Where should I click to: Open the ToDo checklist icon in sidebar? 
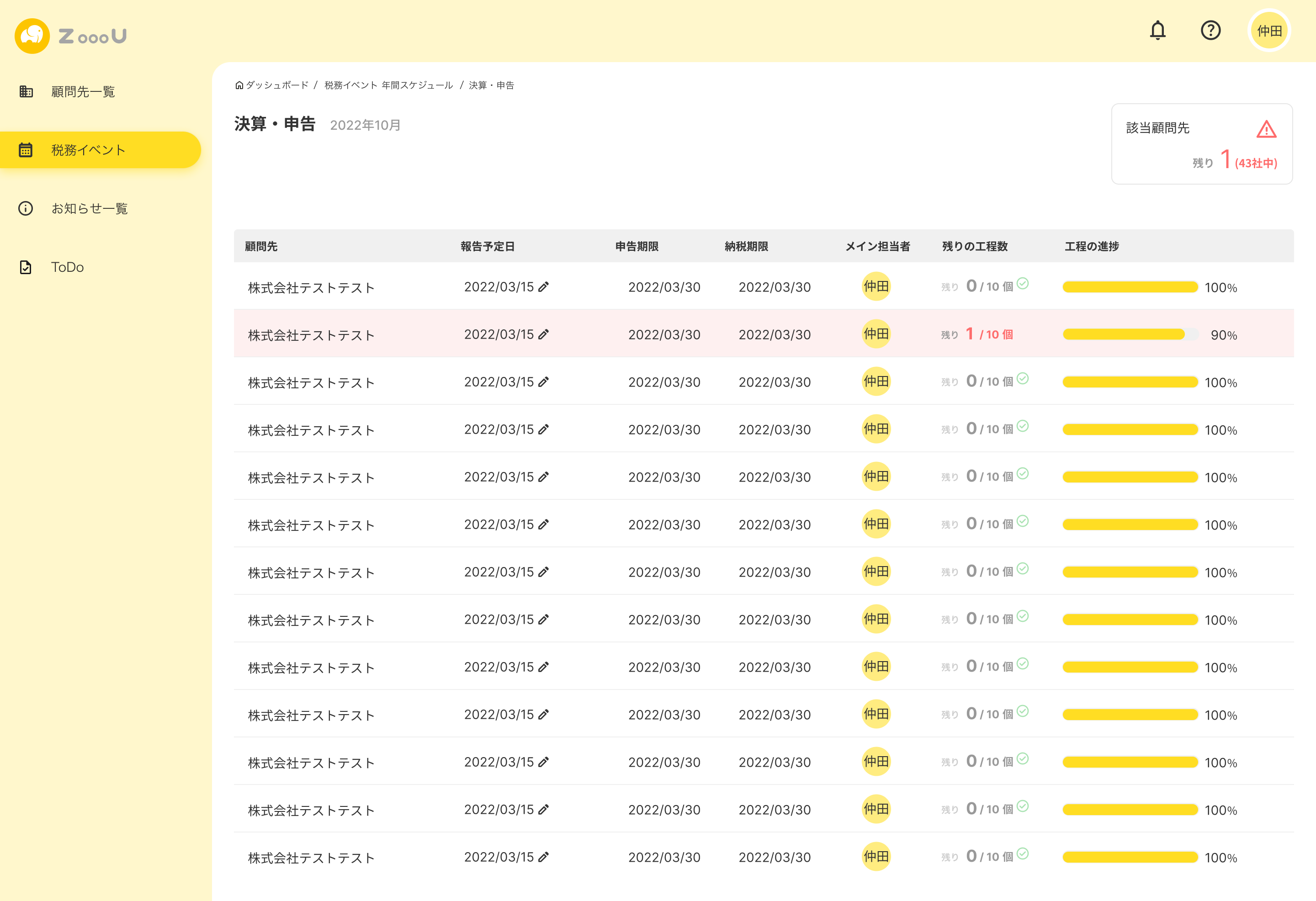(x=26, y=267)
